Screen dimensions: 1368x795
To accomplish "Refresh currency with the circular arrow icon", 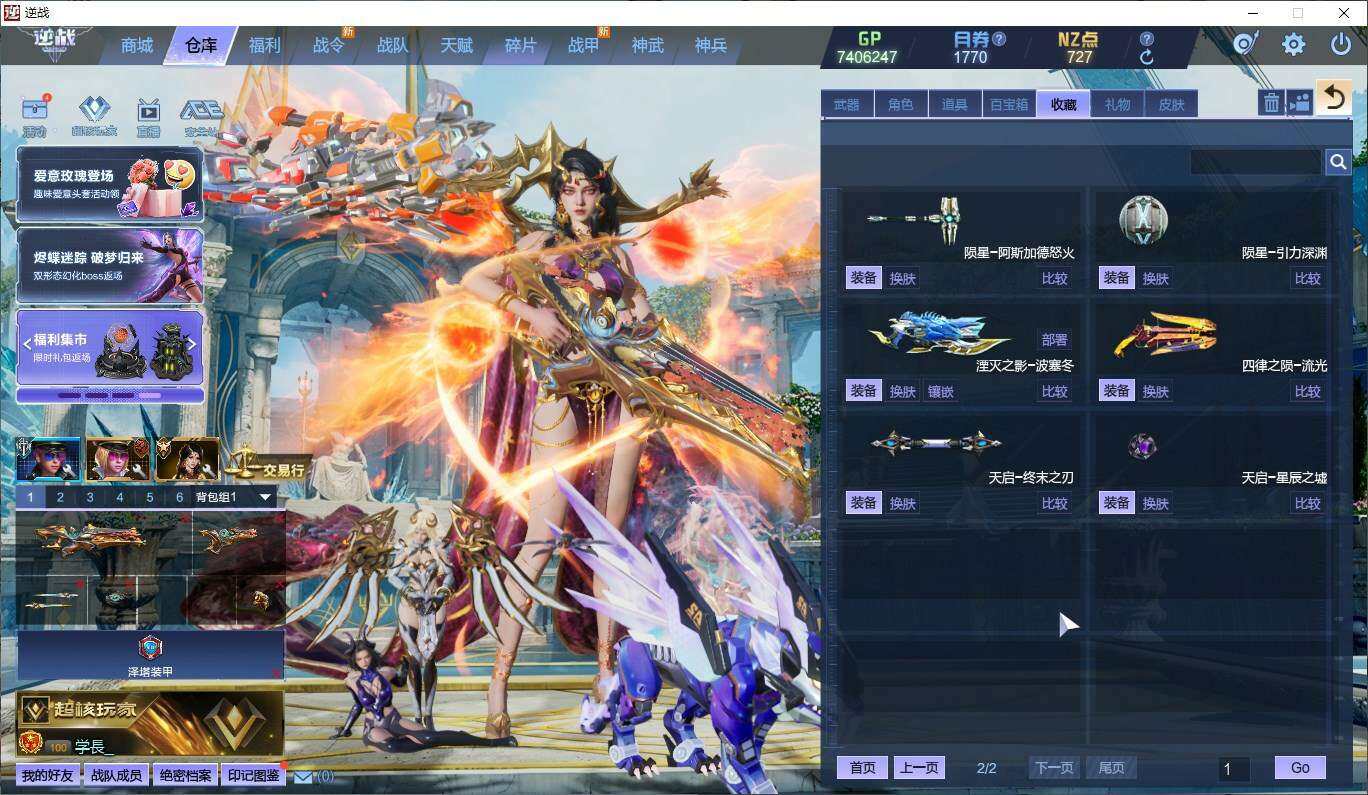I will click(1146, 58).
